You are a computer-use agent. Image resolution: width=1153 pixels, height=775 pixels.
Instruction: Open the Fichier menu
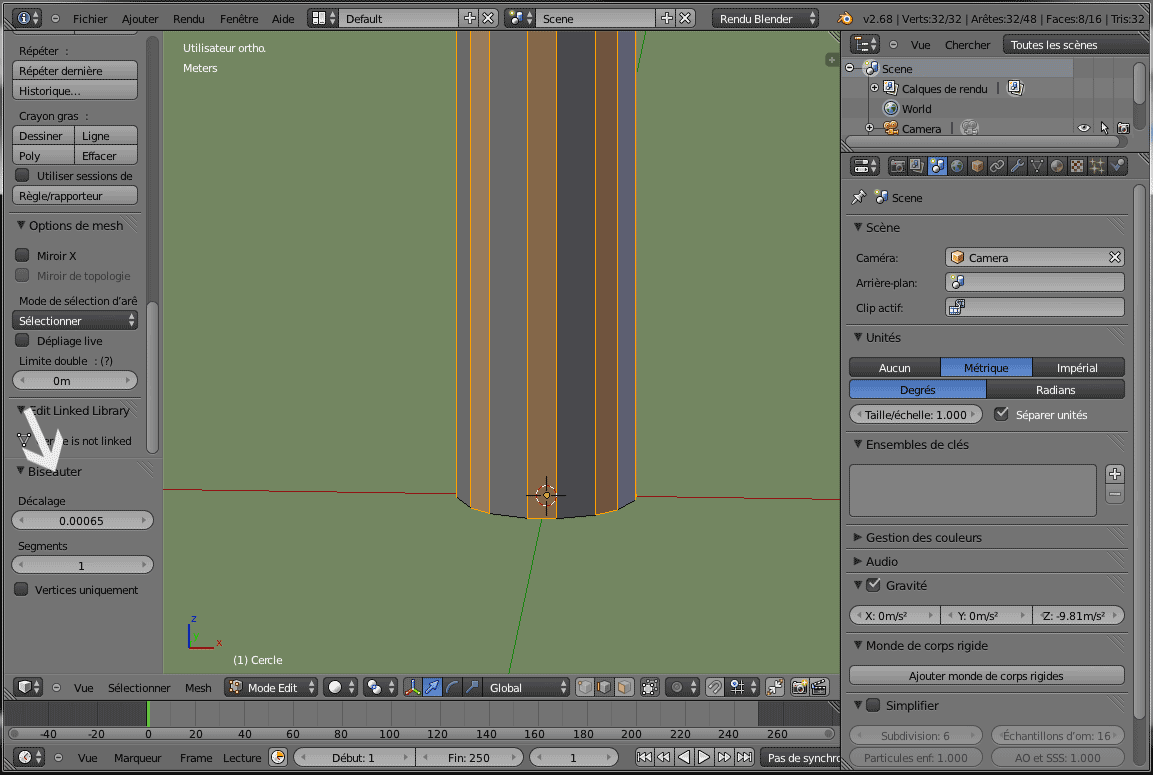(90, 18)
